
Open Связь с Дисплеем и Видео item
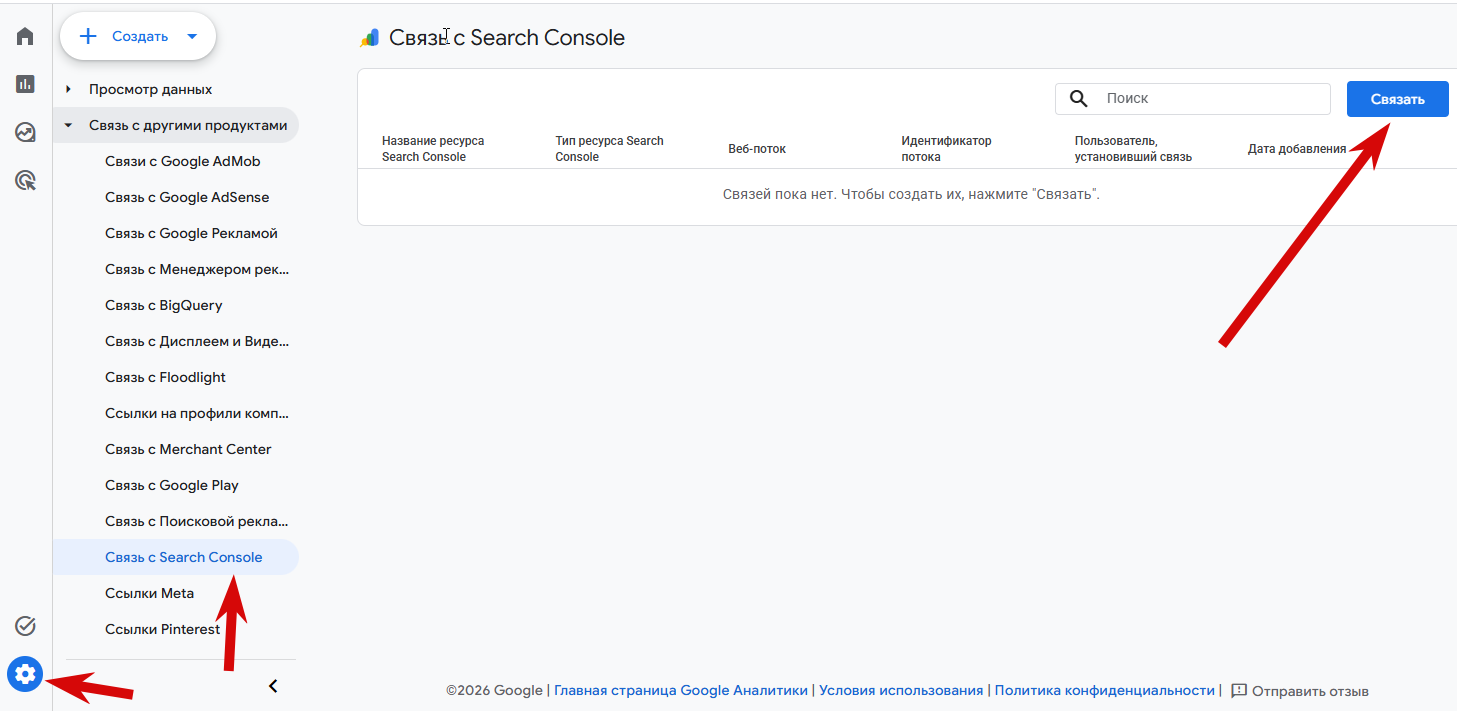[197, 341]
